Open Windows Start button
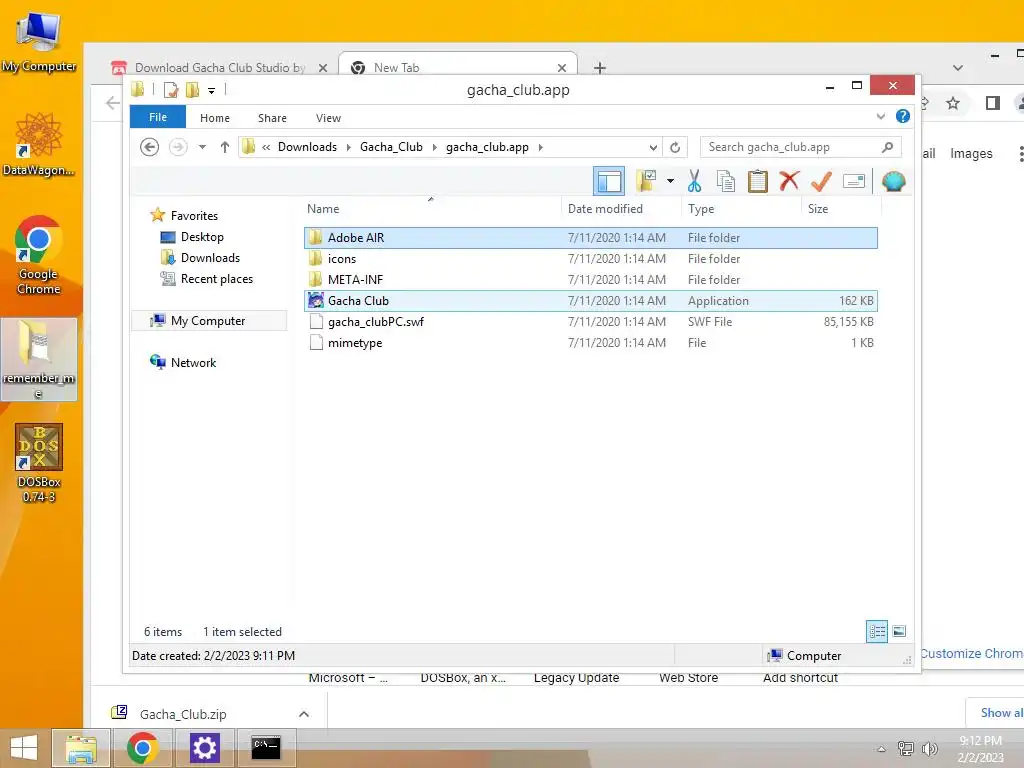 pos(24,748)
